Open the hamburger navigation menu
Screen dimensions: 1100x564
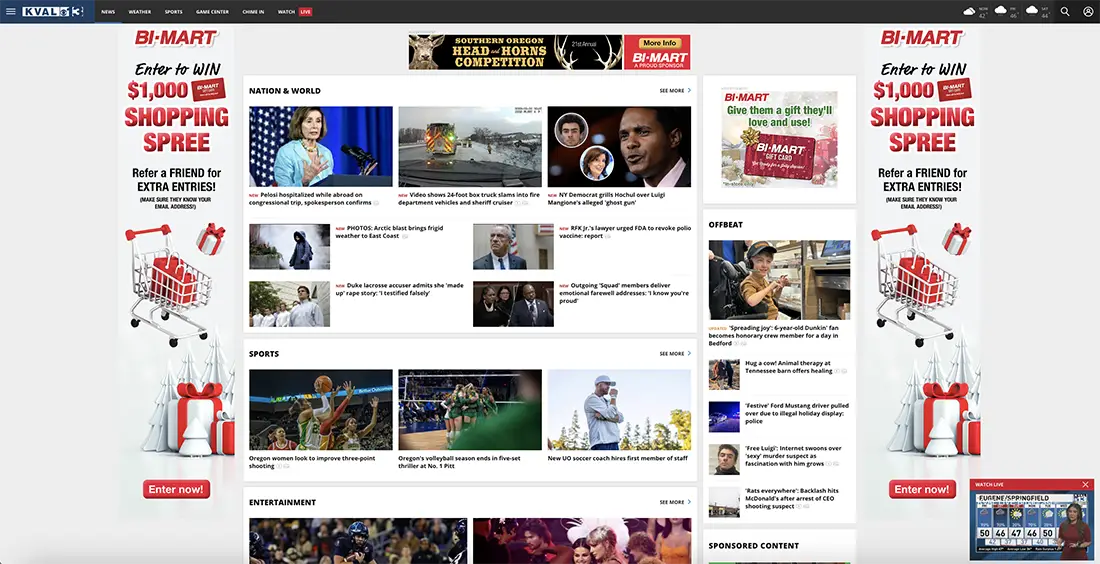click(11, 11)
